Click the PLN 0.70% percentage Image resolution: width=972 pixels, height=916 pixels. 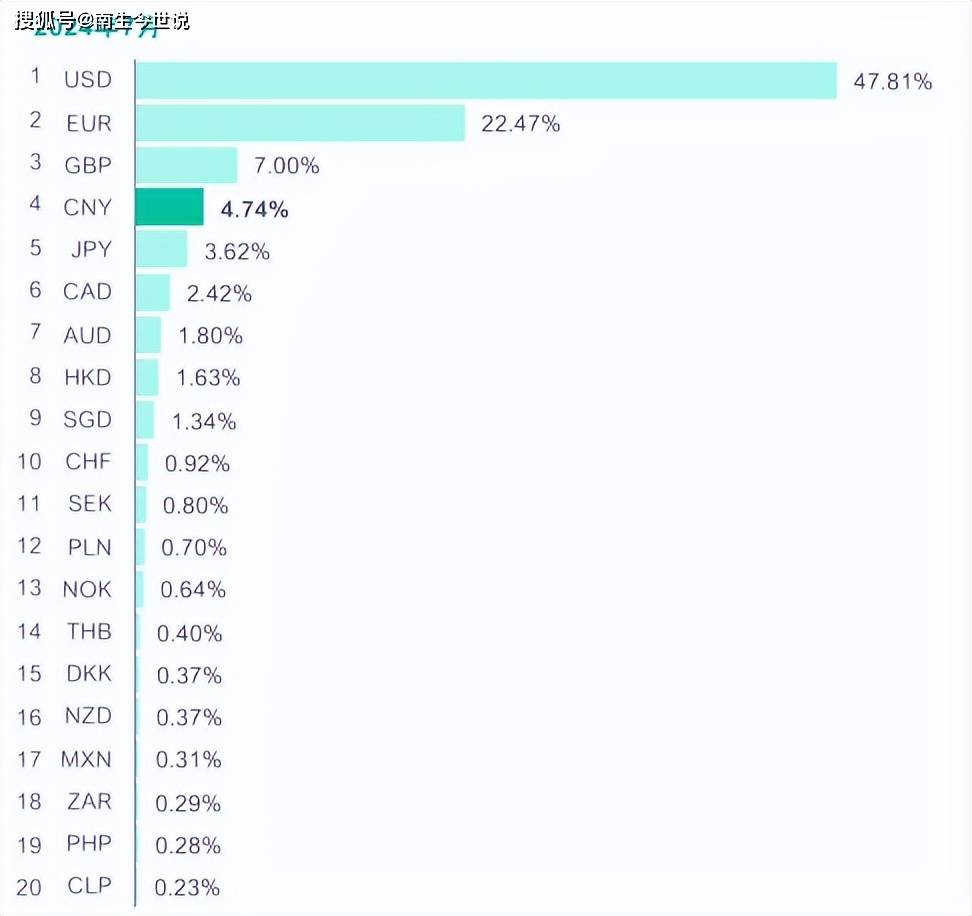(194, 548)
